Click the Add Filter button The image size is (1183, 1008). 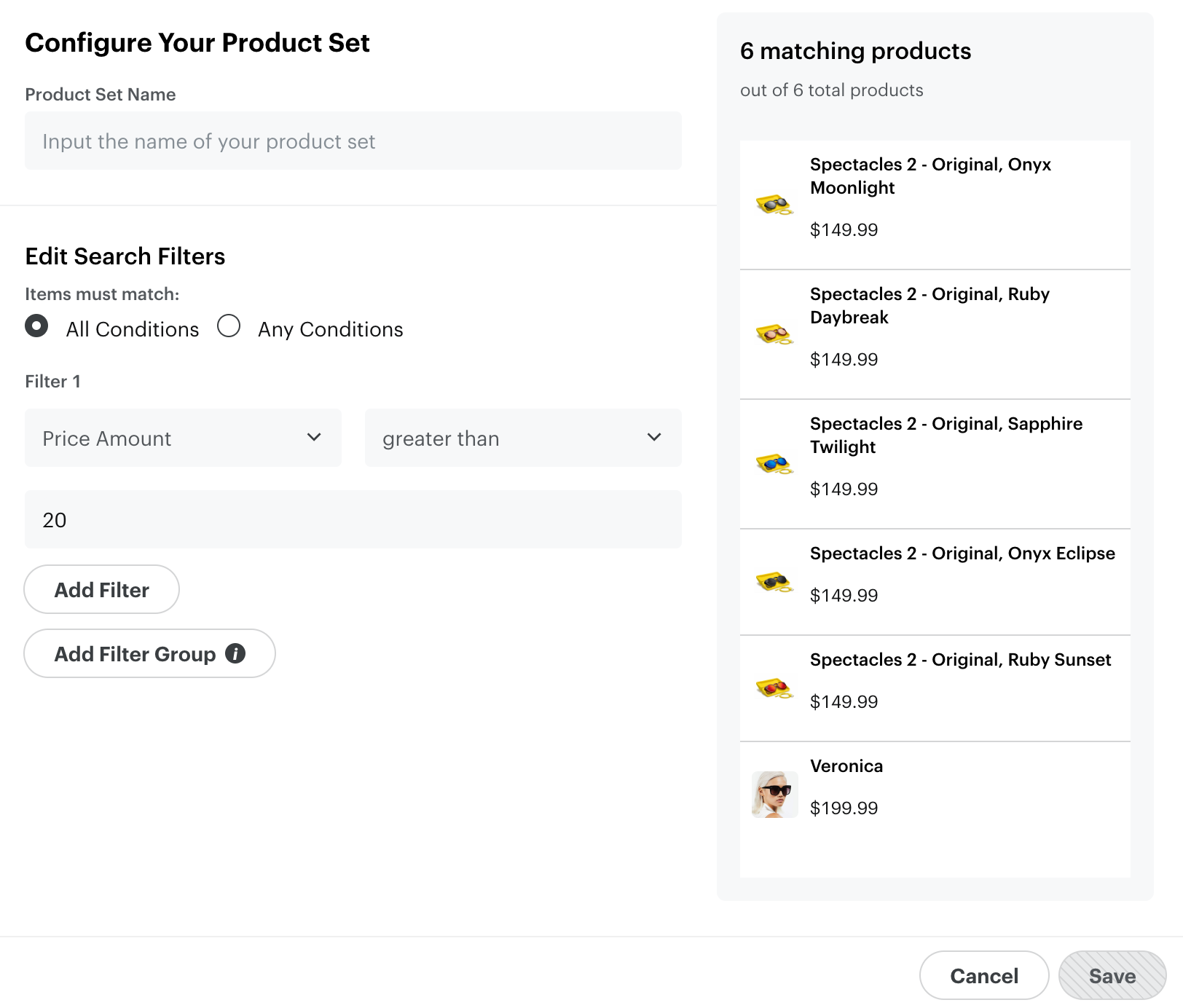click(x=101, y=589)
